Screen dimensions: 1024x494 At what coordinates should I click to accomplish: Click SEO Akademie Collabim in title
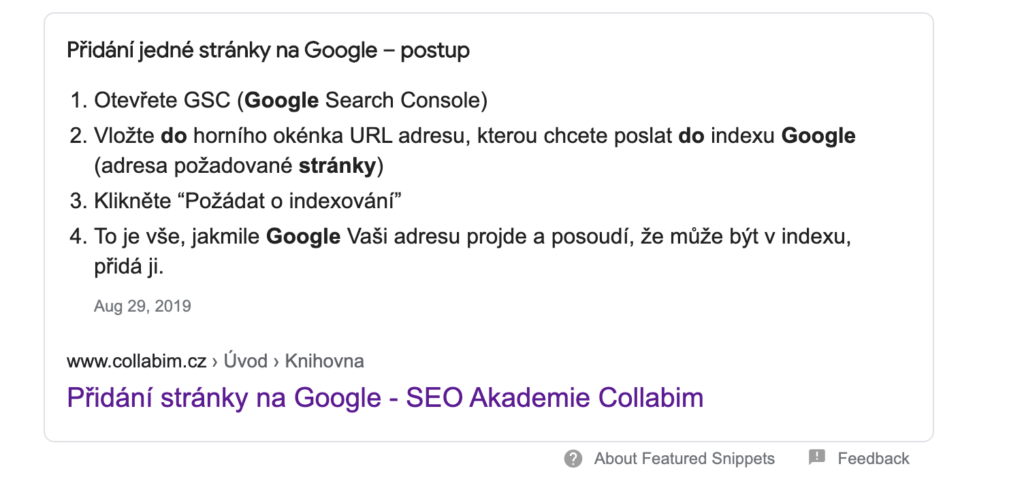pyautogui.click(x=554, y=397)
